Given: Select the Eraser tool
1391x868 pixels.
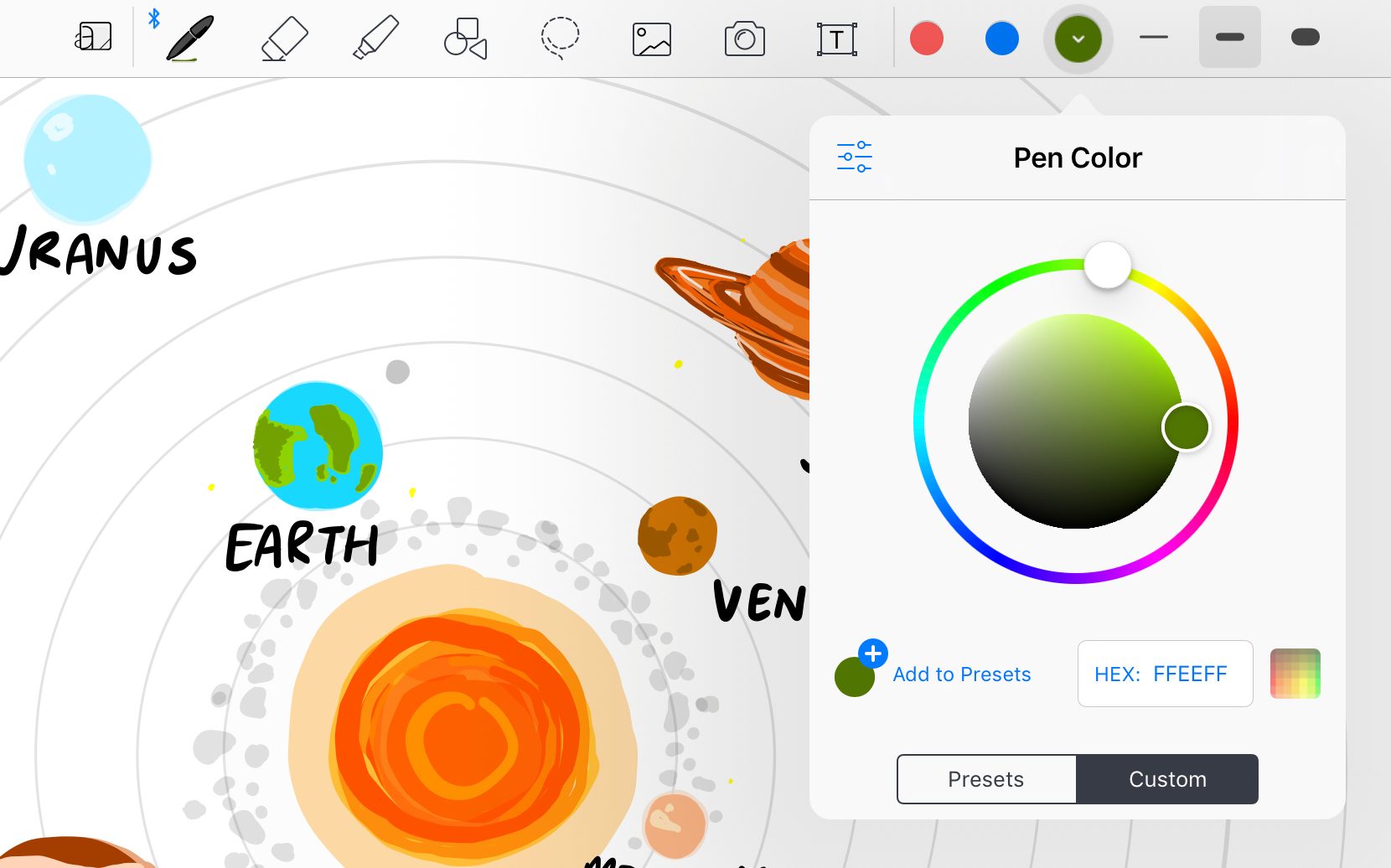Looking at the screenshot, I should 284,39.
